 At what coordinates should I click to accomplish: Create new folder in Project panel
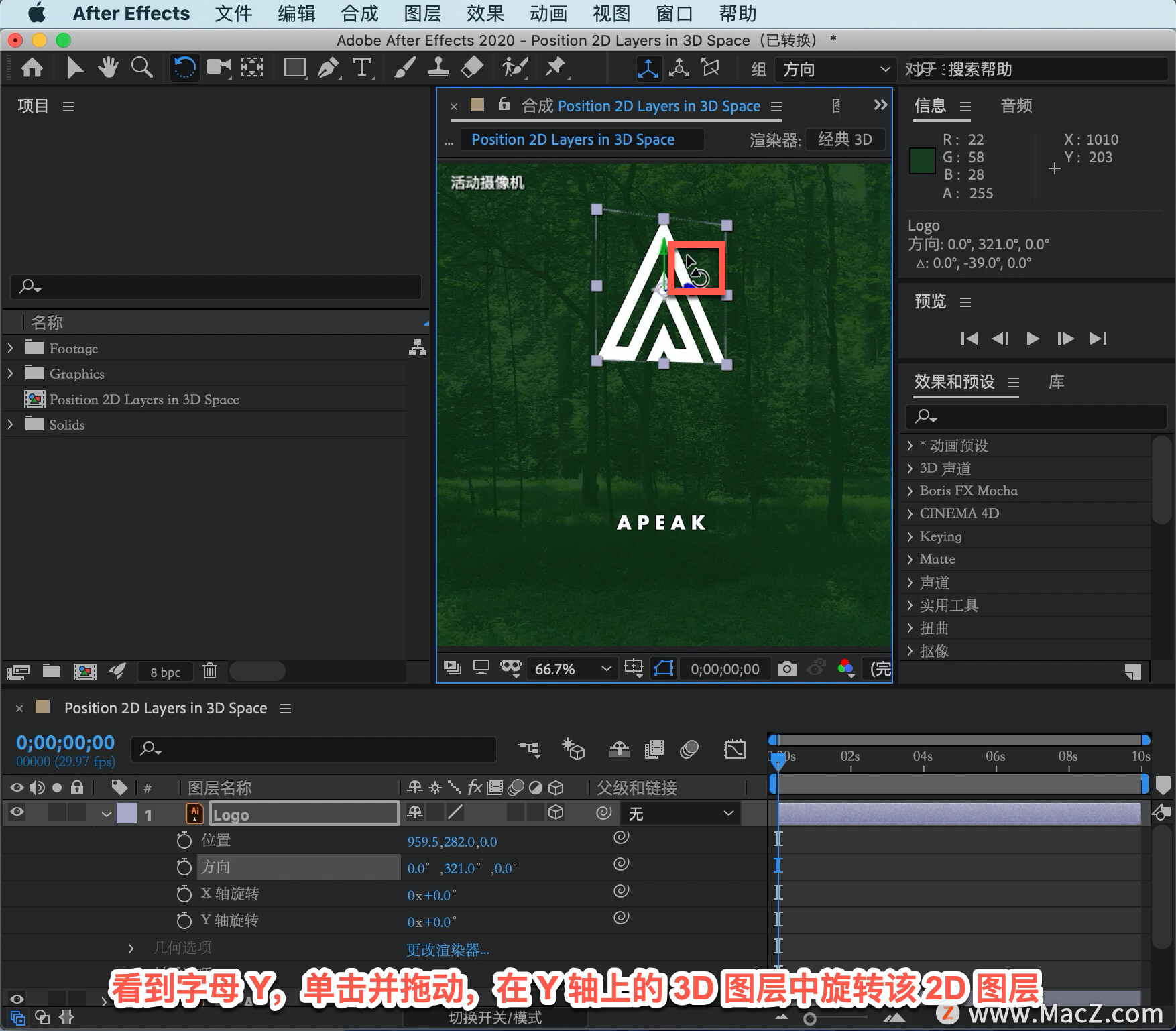[x=52, y=670]
